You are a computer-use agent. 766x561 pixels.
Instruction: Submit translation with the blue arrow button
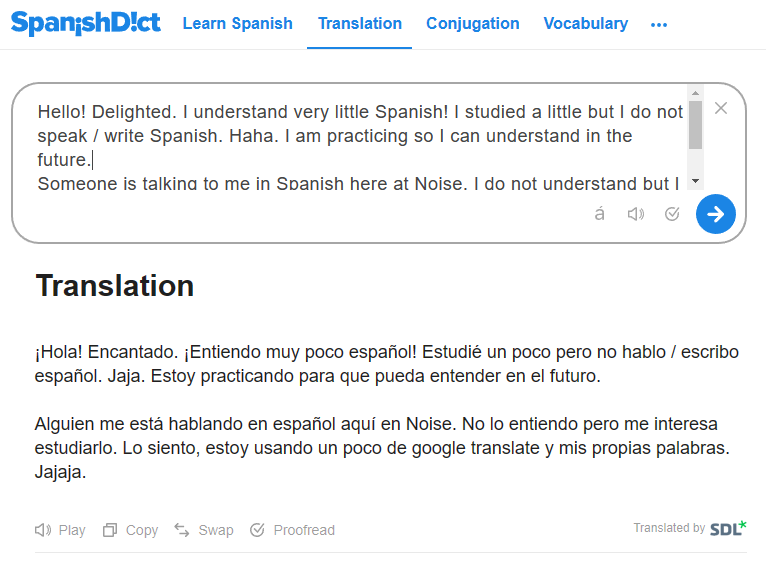click(x=715, y=214)
